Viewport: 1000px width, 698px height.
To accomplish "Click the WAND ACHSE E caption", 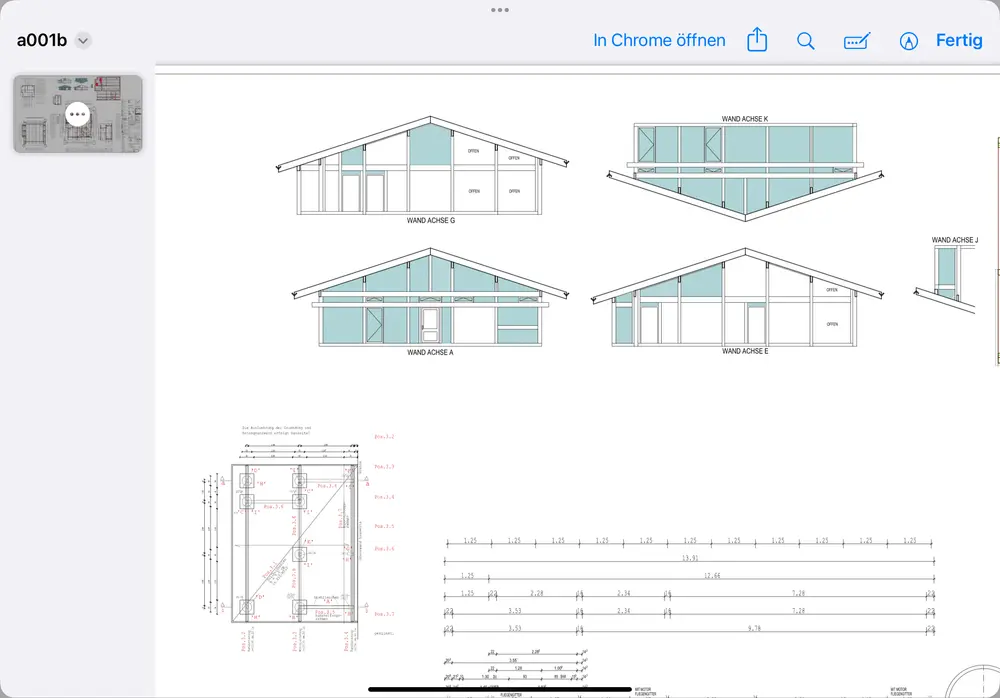I will (x=744, y=352).
